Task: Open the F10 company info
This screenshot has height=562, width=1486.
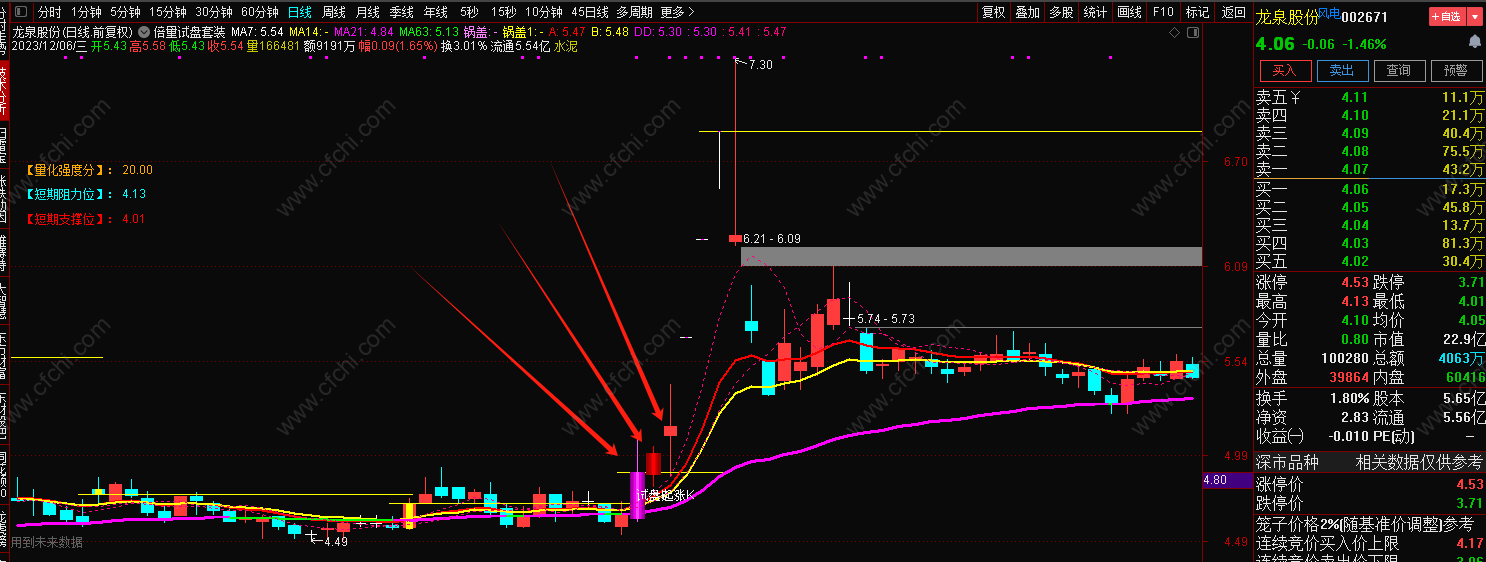Action: coord(1163,12)
